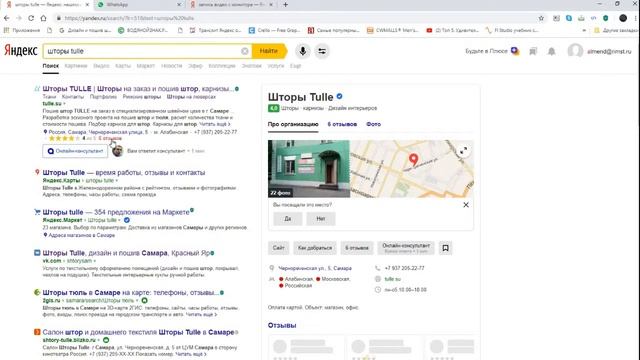Open the Коллекции search tab
This screenshot has width=640, height=360.
pos(222,66)
